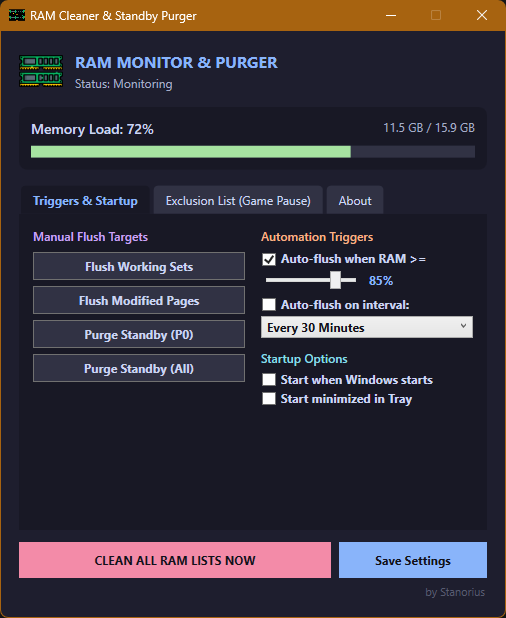Click the RAM threshold slider handle
Screen dimensions: 506x618
(335, 280)
